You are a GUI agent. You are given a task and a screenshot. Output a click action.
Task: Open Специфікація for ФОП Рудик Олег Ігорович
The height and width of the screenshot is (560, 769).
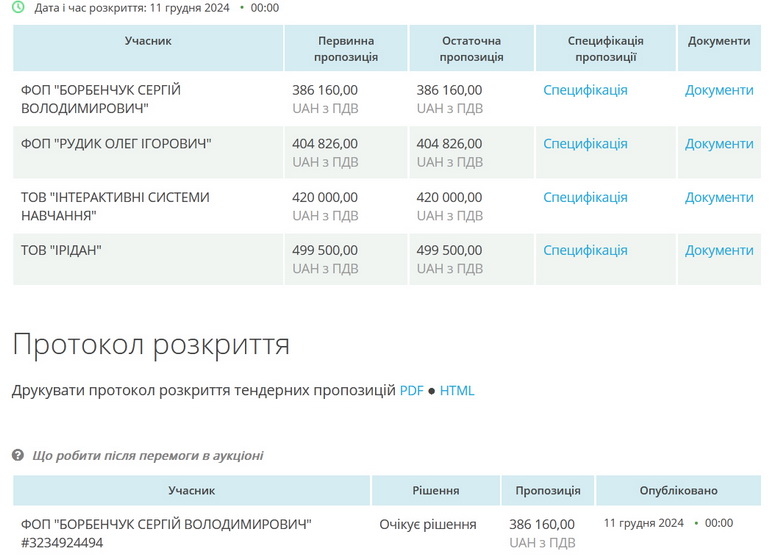point(585,144)
